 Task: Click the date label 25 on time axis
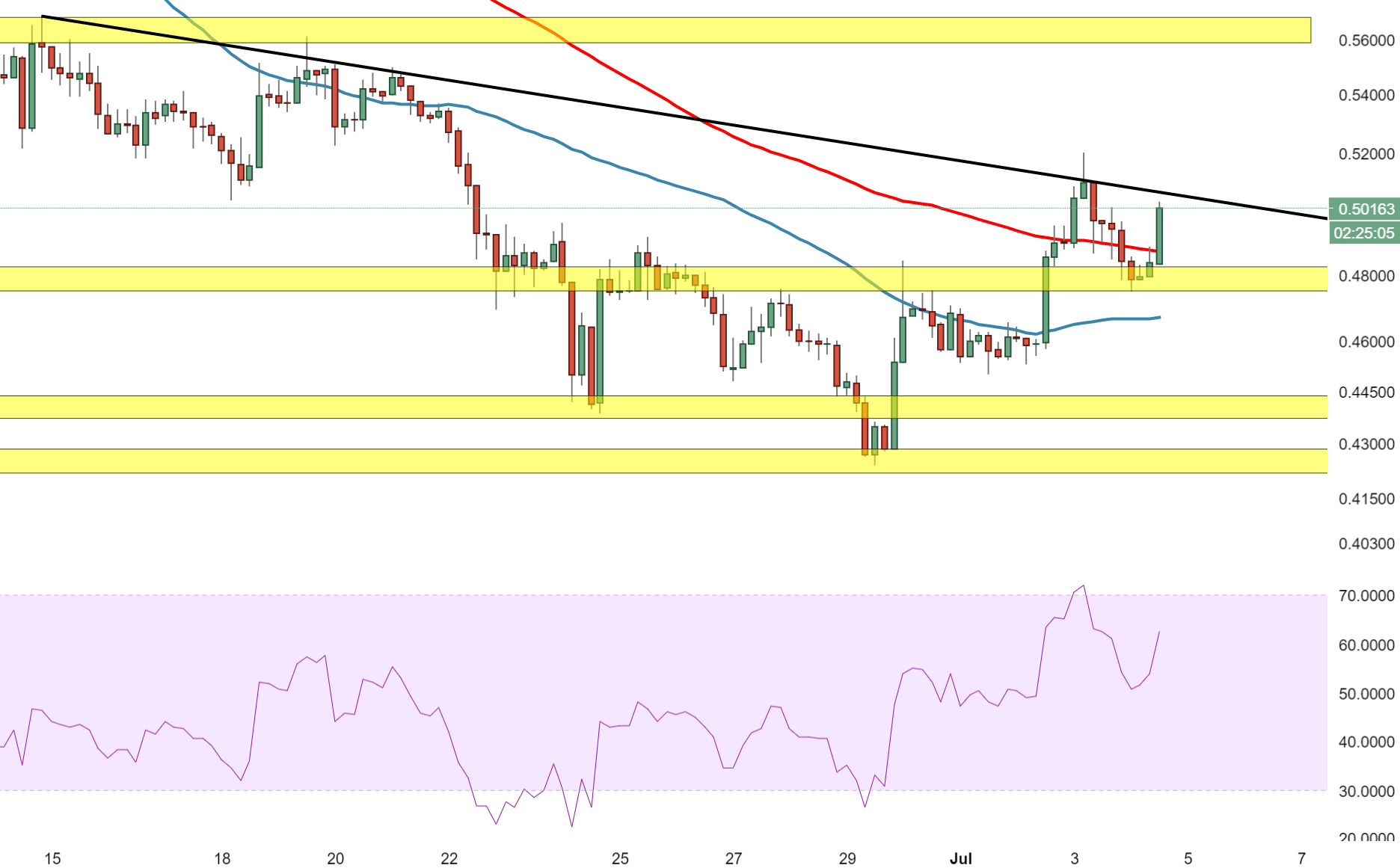click(x=620, y=858)
